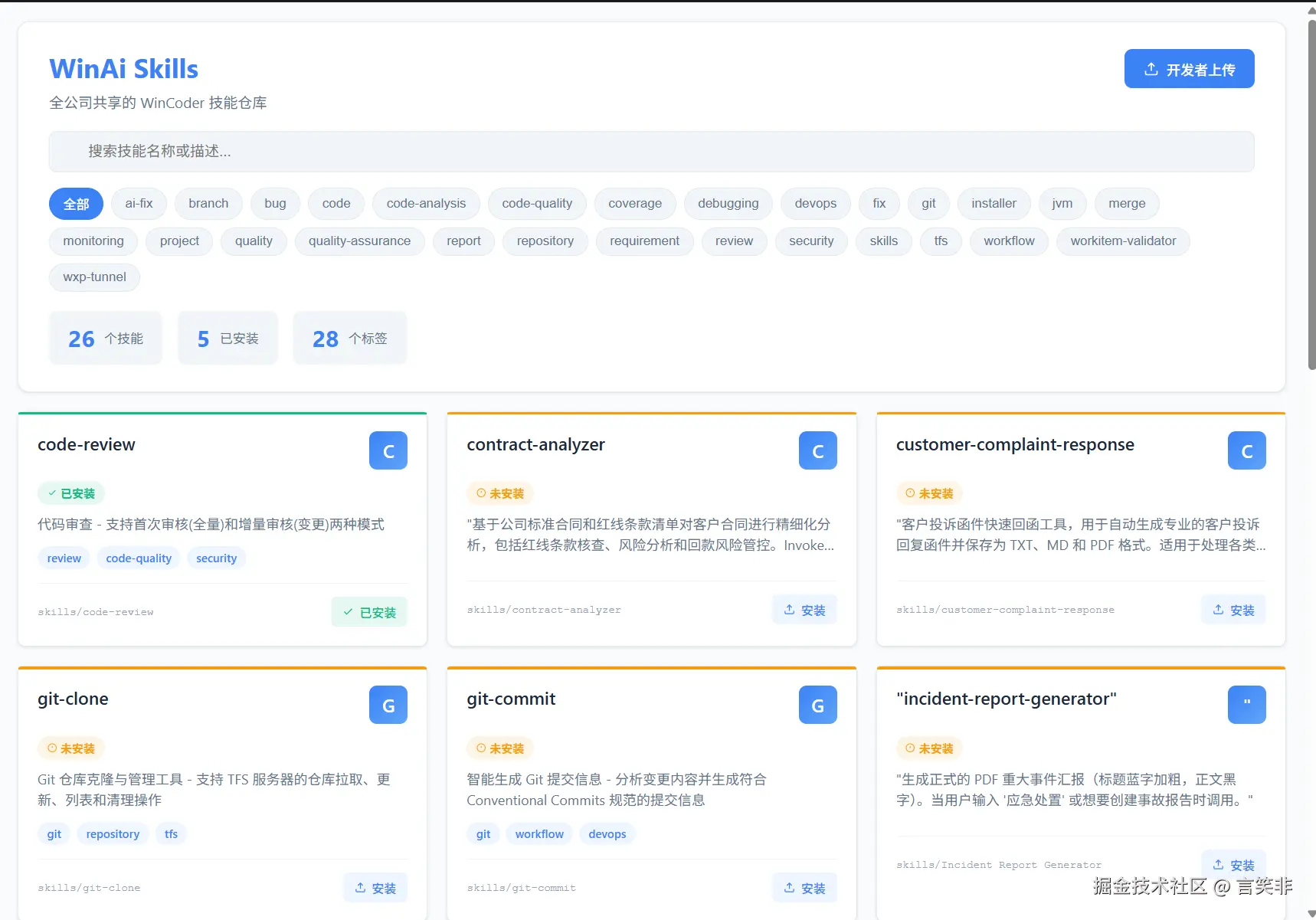1316x920 pixels.
Task: Filter skills by report tag
Action: point(463,241)
